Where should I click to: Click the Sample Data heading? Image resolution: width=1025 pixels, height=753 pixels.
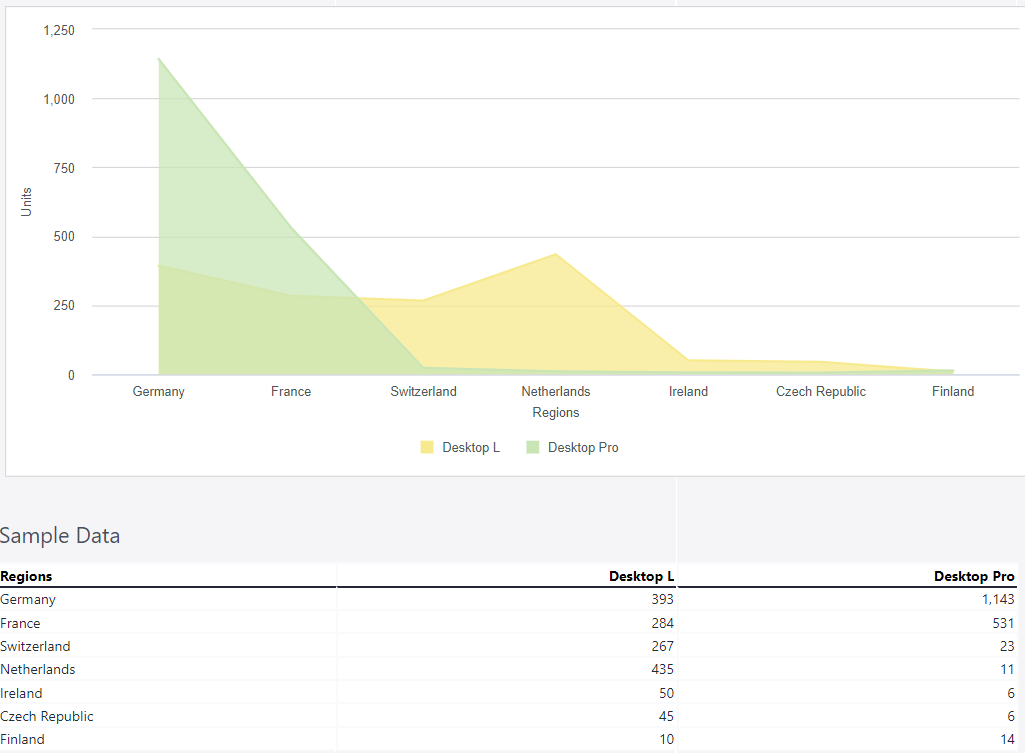(60, 536)
